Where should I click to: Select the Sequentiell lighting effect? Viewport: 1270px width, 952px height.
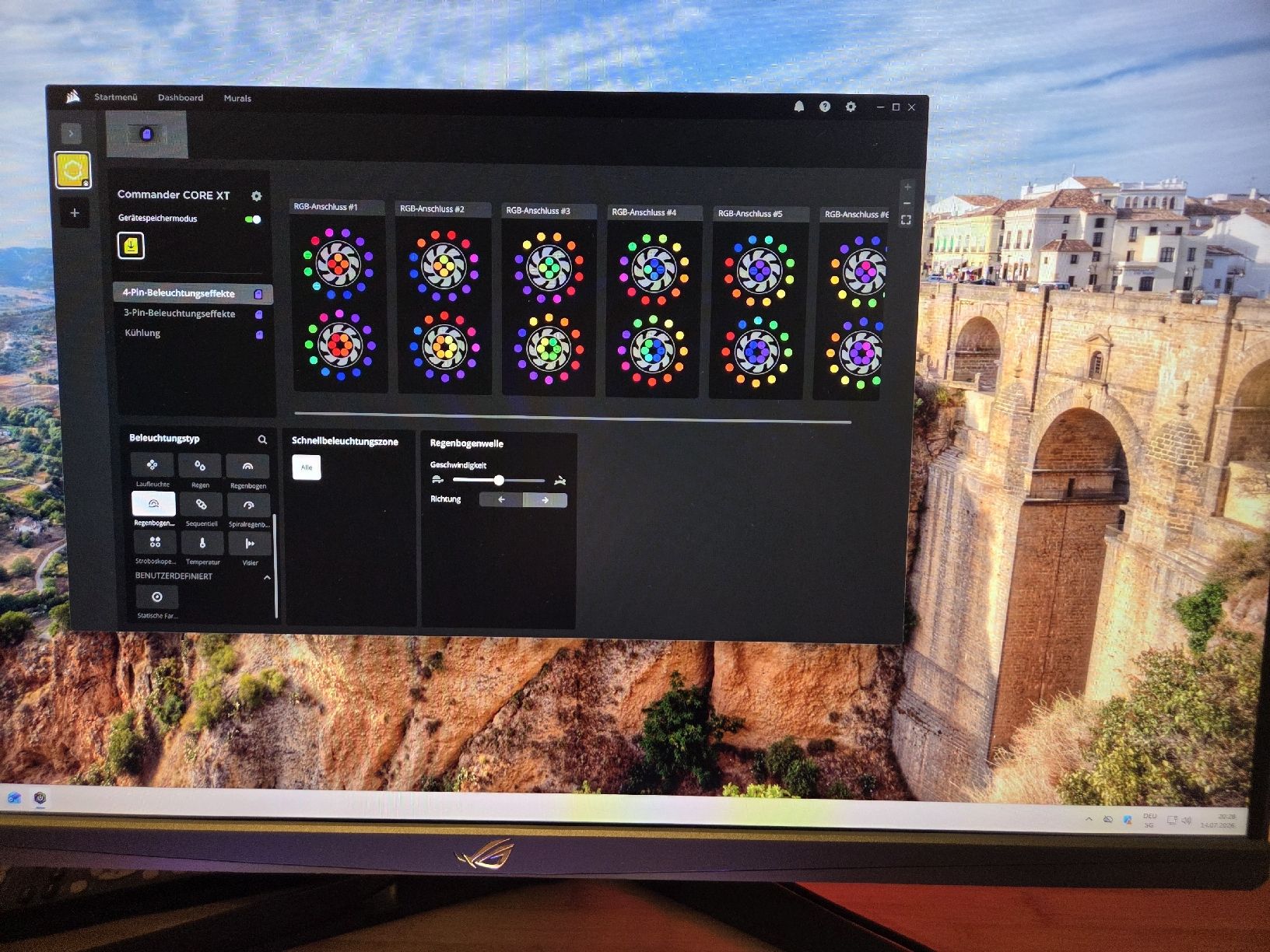click(201, 505)
